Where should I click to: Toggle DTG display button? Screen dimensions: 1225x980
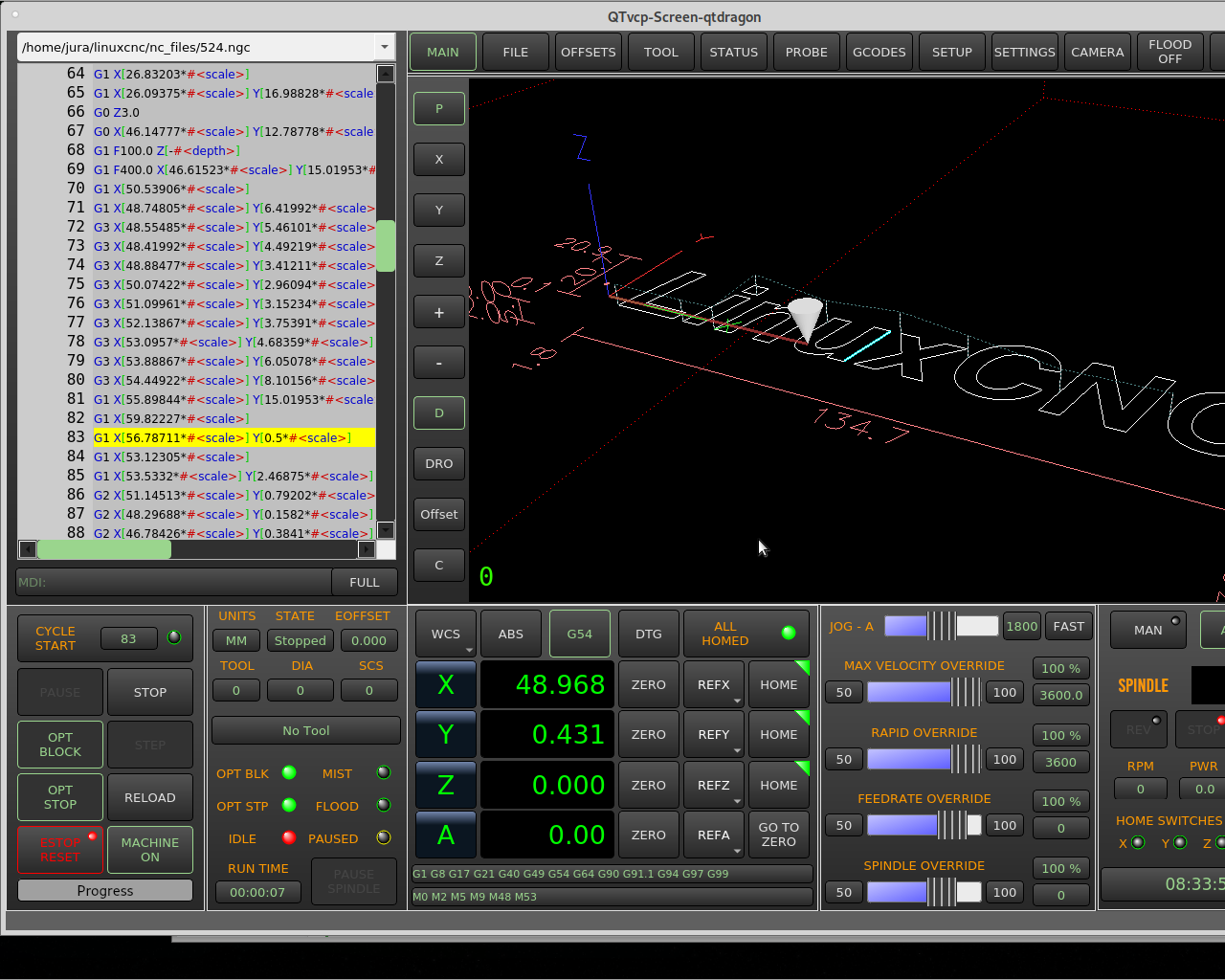click(649, 634)
